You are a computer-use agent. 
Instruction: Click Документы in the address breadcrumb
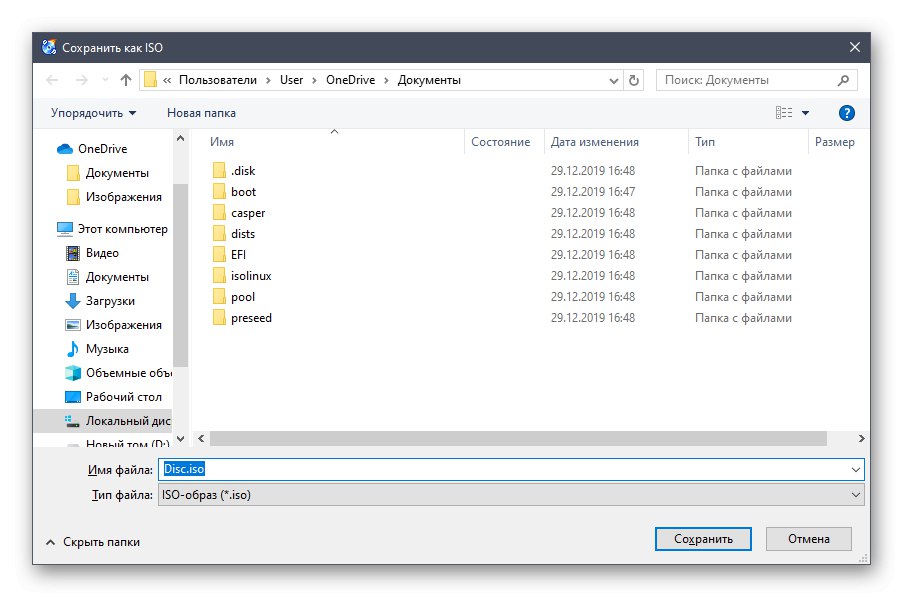coord(429,80)
